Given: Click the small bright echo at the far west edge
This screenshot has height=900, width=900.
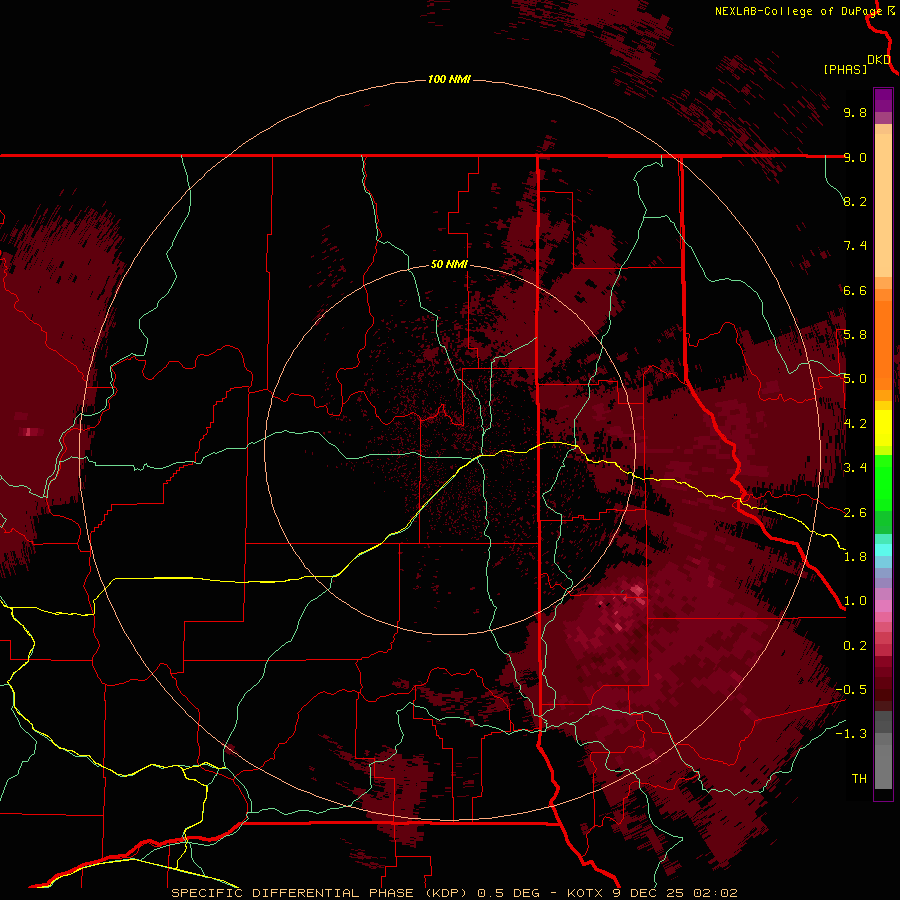Looking at the screenshot, I should pyautogui.click(x=29, y=432).
